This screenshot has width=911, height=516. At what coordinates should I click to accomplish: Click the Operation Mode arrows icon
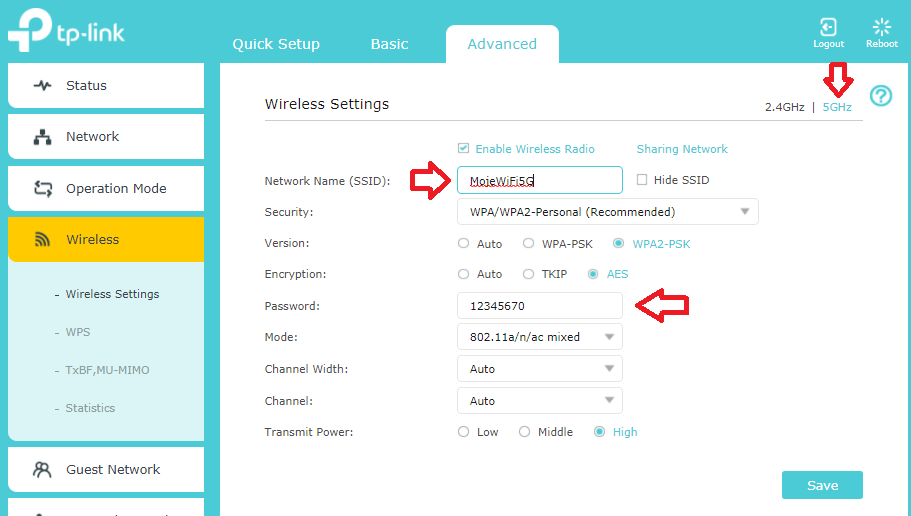[x=42, y=188]
